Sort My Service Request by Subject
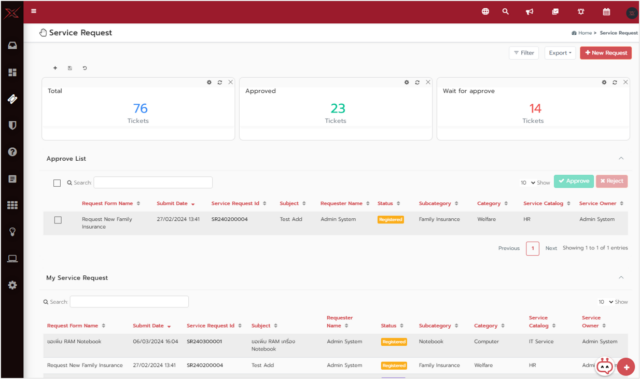The image size is (640, 379). pos(264,326)
